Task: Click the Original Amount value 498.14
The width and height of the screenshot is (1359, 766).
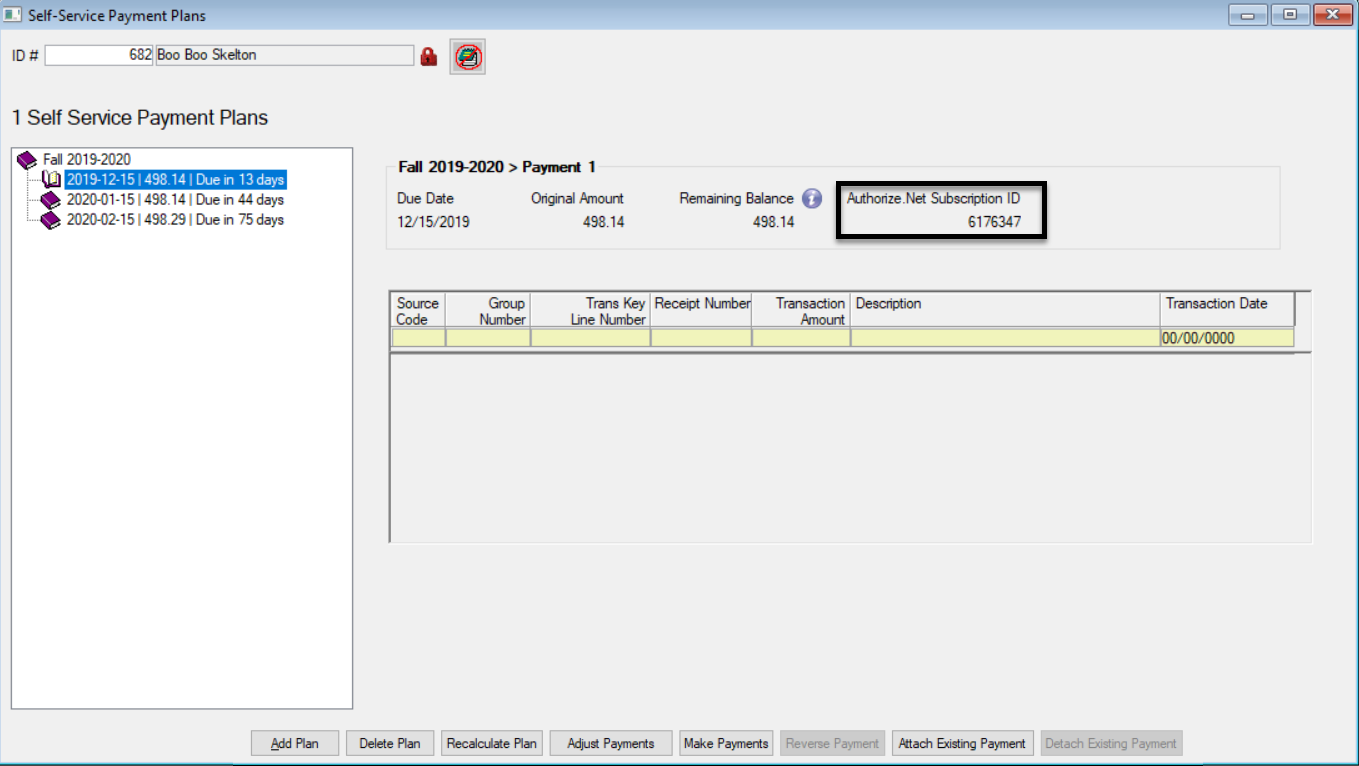Action: (603, 222)
